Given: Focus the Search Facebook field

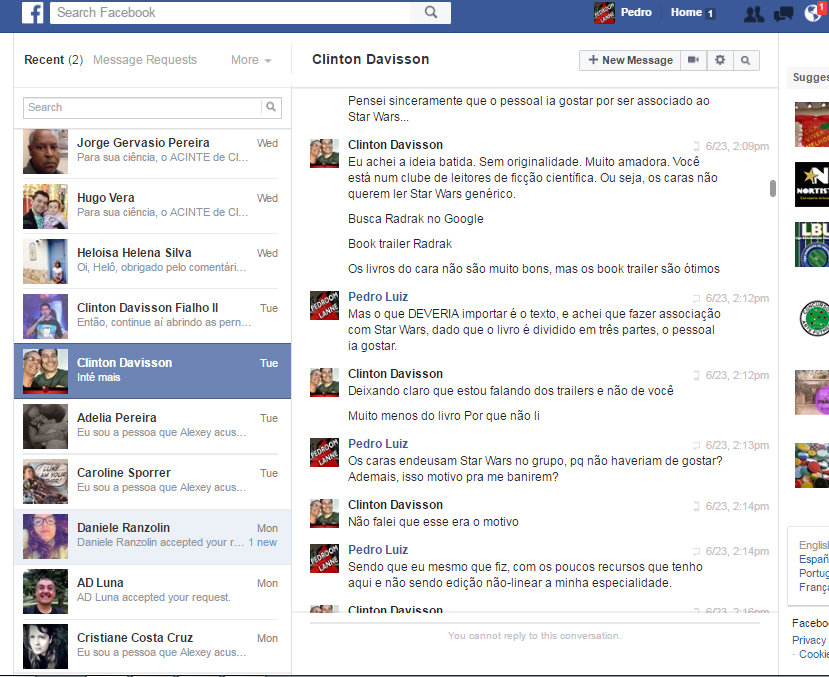Looking at the screenshot, I should click(231, 13).
